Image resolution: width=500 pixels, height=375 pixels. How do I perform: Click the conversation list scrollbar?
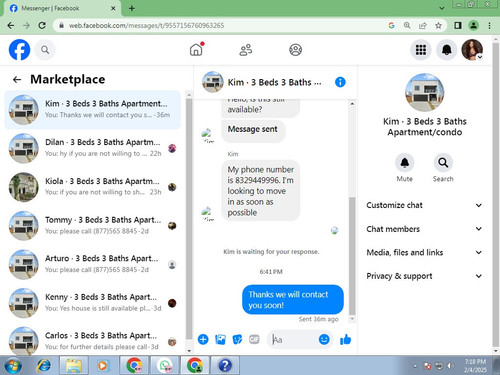point(189,218)
